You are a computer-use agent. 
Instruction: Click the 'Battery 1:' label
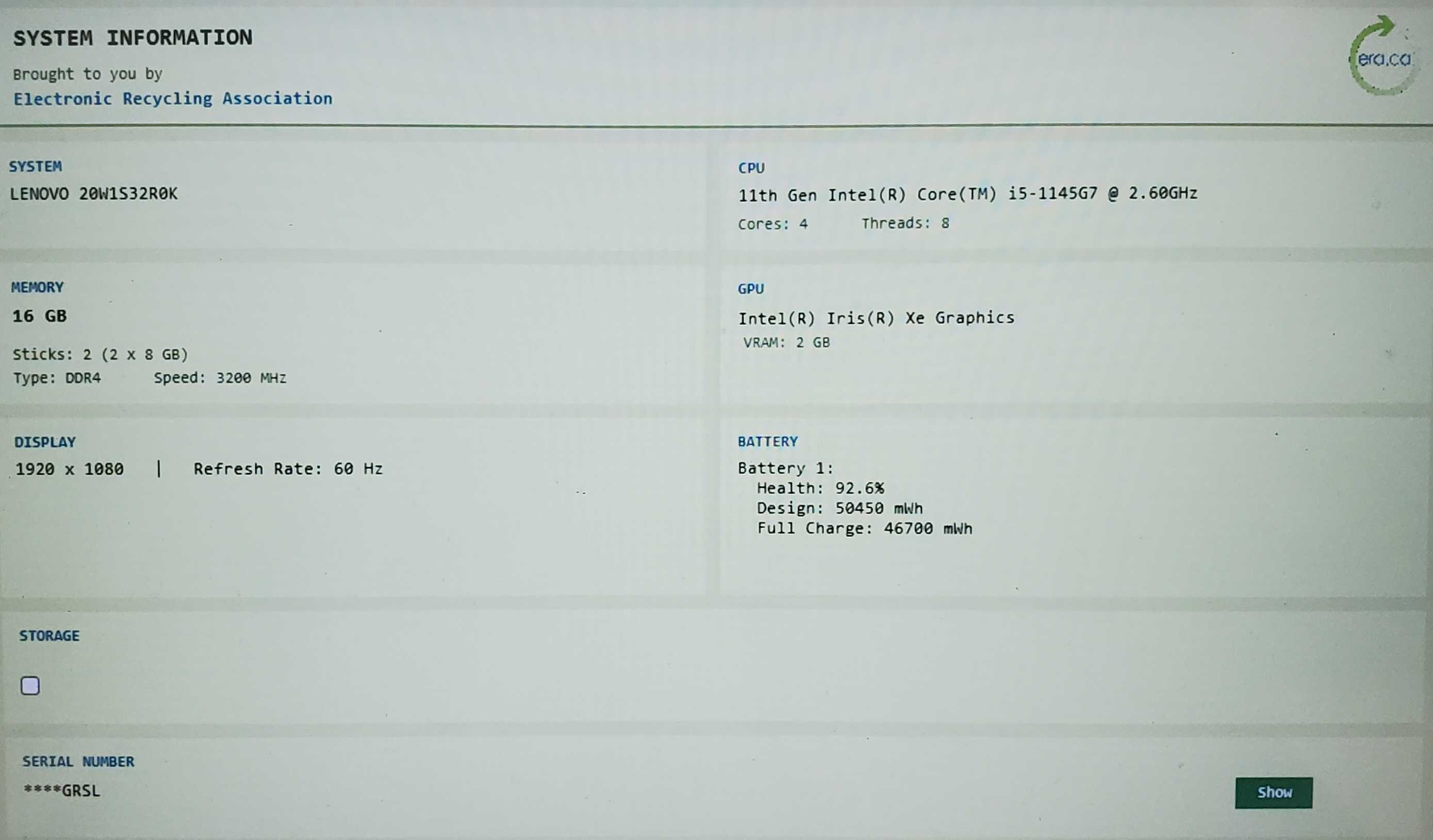coord(785,468)
